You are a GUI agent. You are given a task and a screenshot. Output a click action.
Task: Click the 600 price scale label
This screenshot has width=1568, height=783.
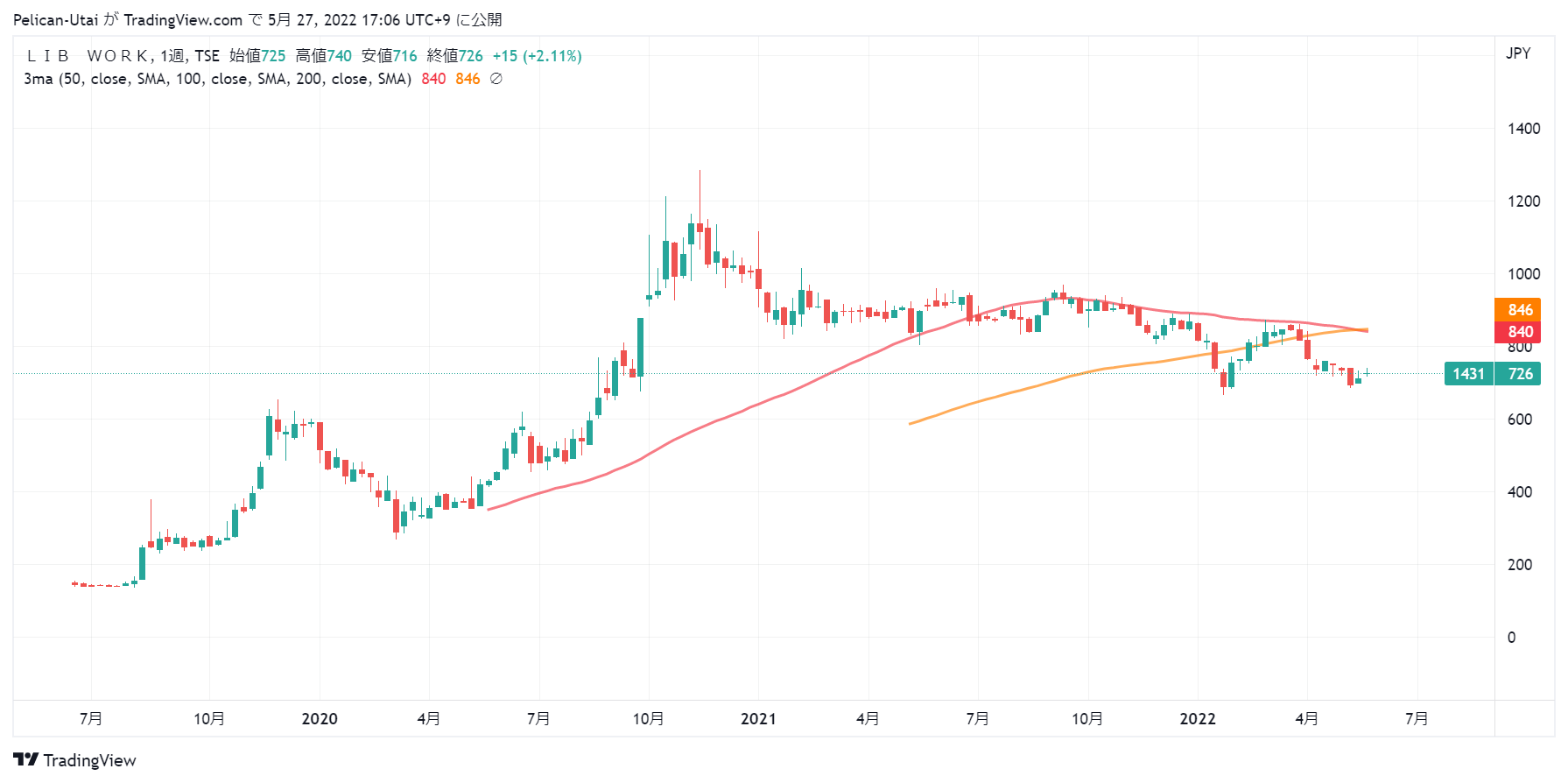pos(1520,420)
